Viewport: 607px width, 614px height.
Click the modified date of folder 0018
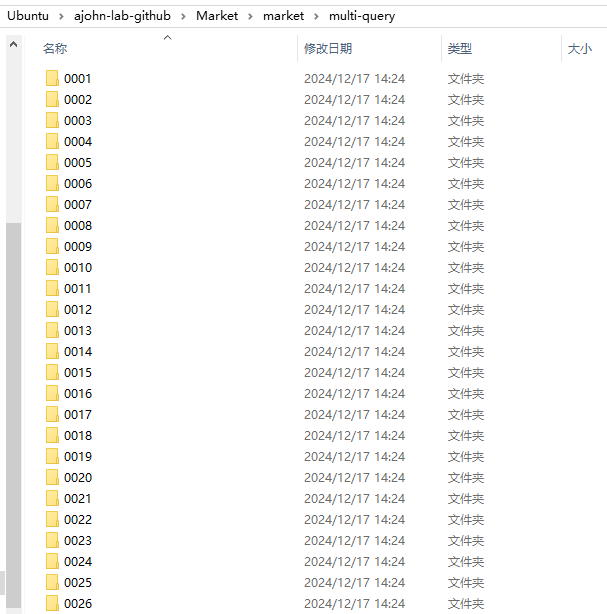coord(354,436)
